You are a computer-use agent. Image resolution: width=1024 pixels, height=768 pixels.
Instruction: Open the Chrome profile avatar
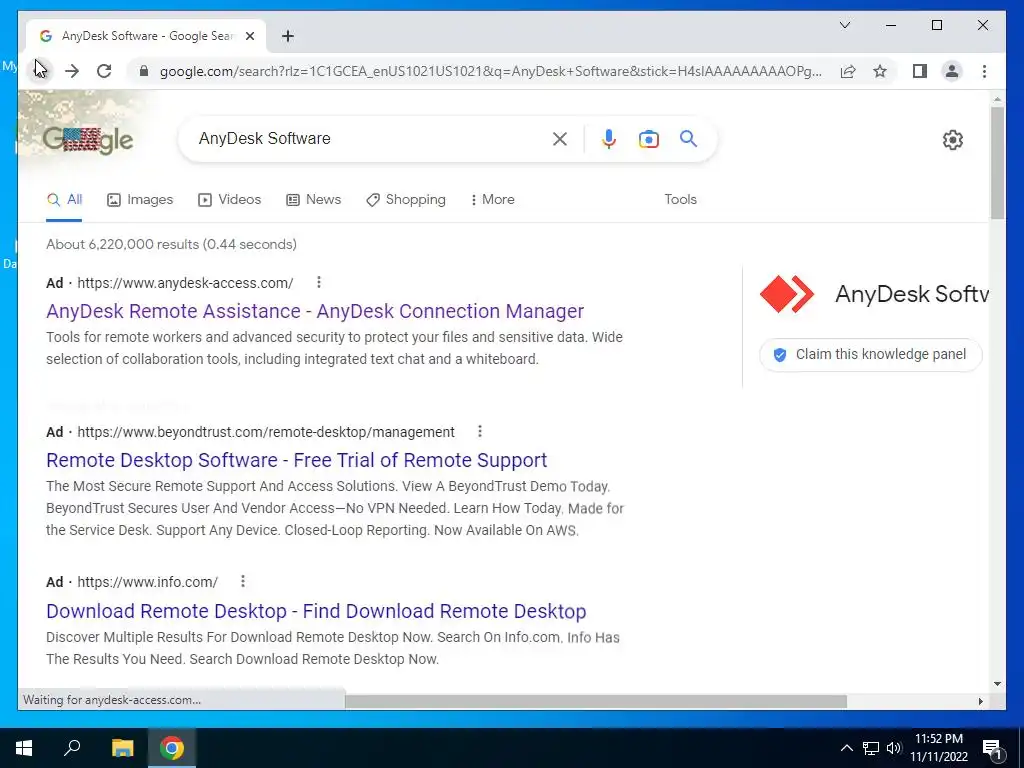[x=952, y=71]
